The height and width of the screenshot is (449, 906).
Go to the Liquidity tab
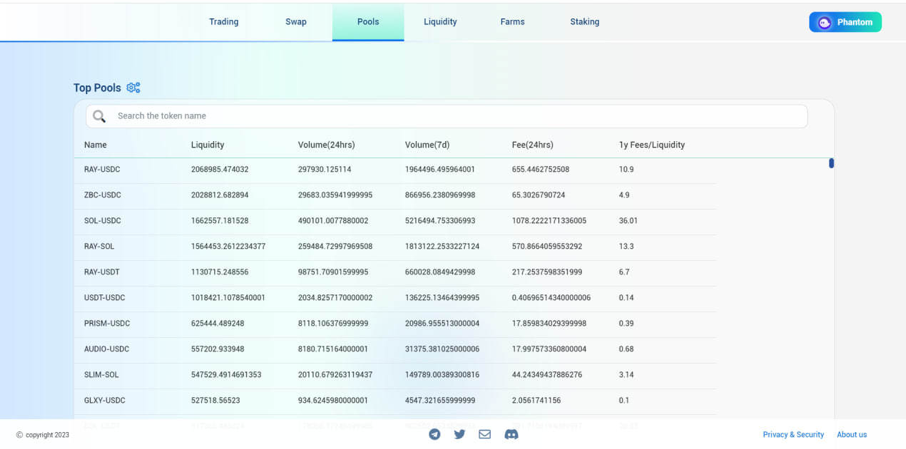point(440,22)
